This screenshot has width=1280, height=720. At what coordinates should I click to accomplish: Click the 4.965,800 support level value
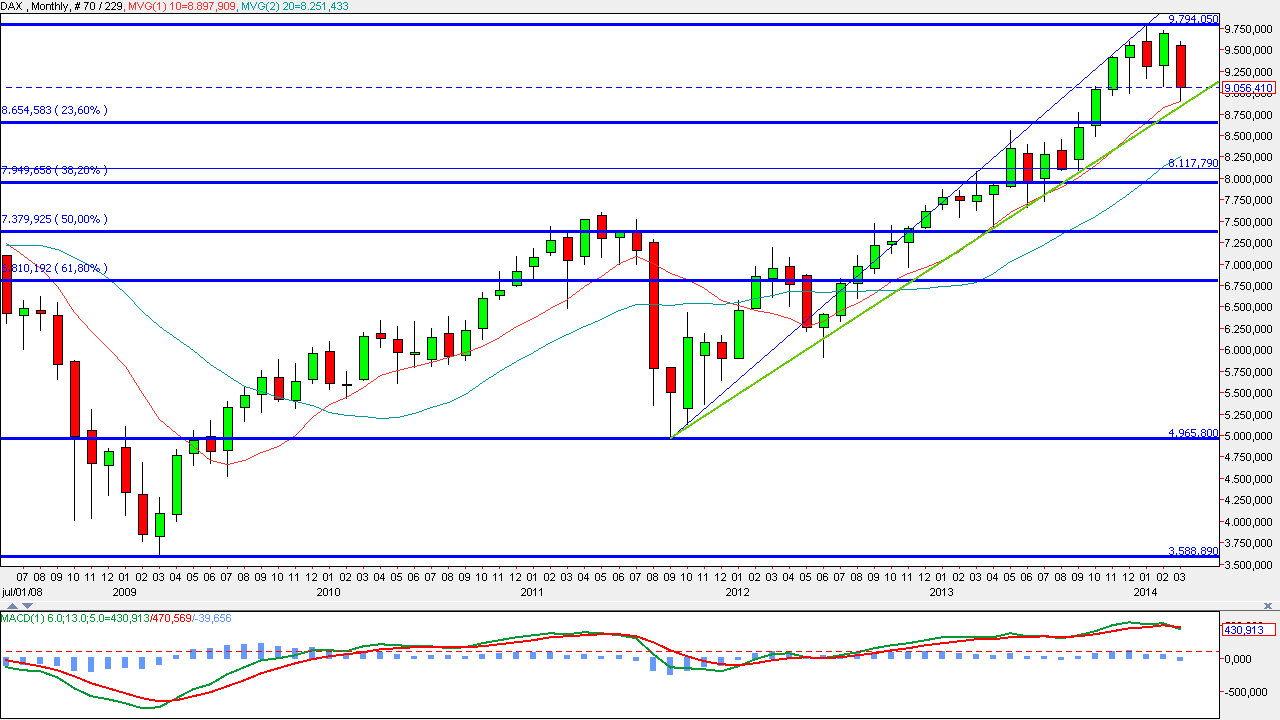tap(1194, 433)
